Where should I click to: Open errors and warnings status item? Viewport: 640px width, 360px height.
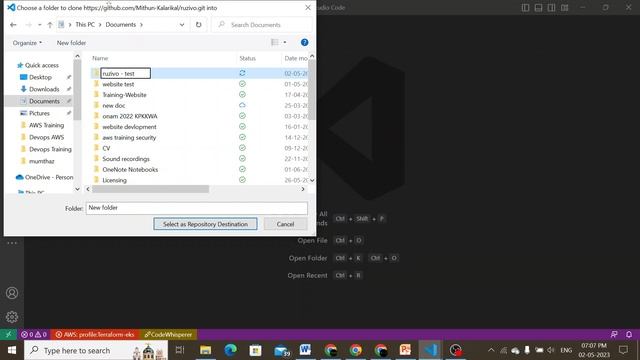coord(34,334)
